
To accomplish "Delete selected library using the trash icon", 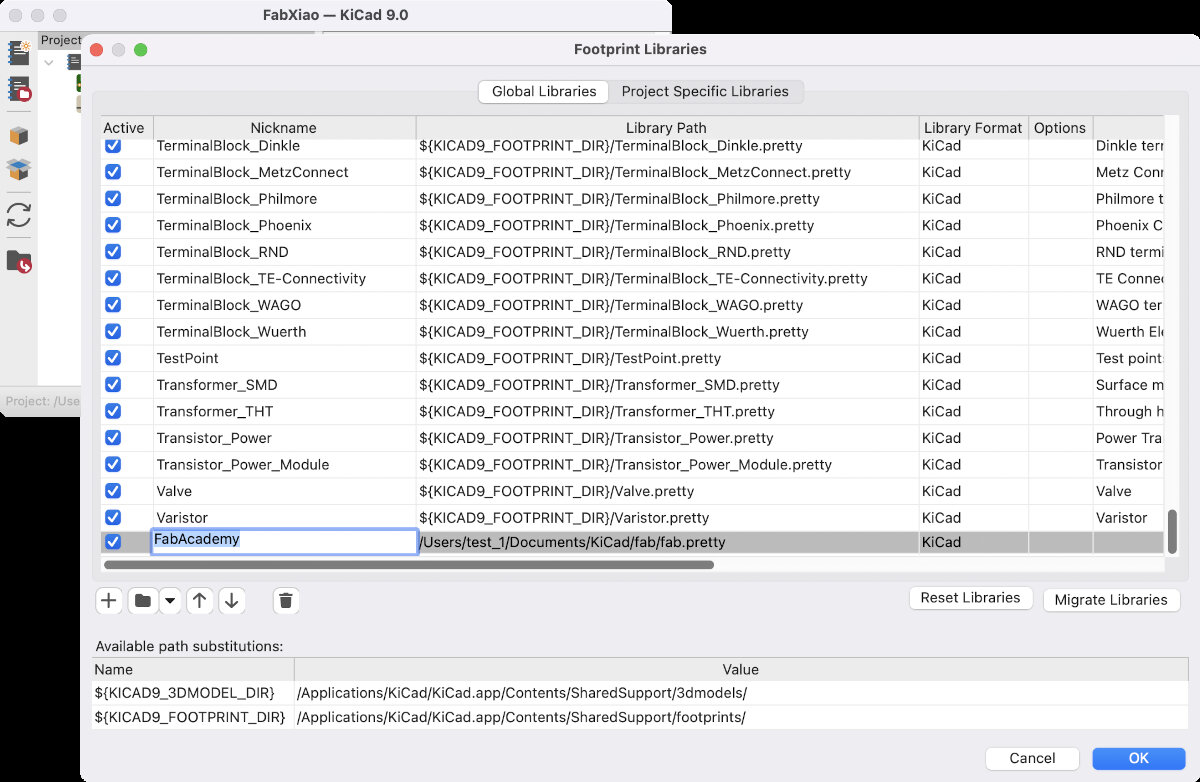I will click(x=286, y=600).
